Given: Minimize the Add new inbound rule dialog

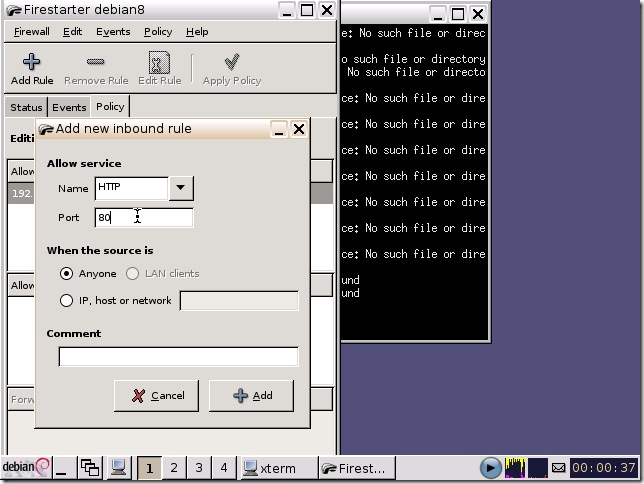Looking at the screenshot, I should click(279, 129).
